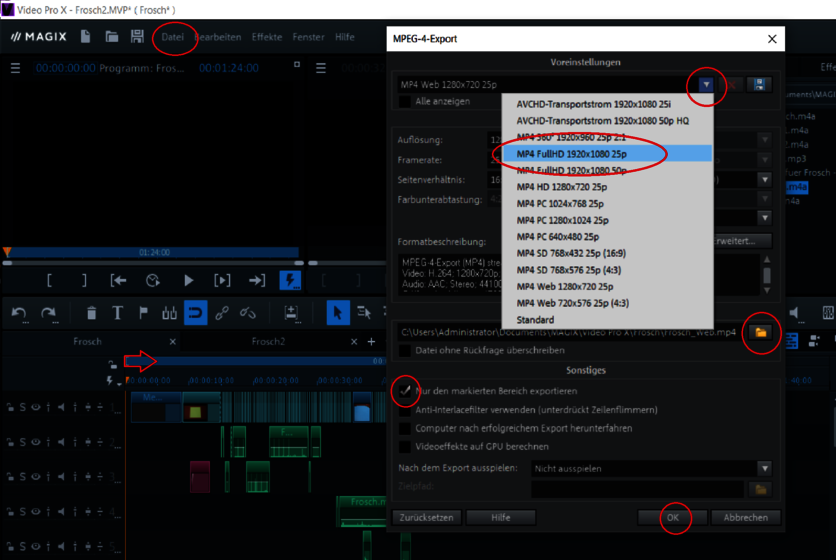Screen dimensions: 836x560
Task: Toggle the magnet snapping button
Action: [196, 313]
